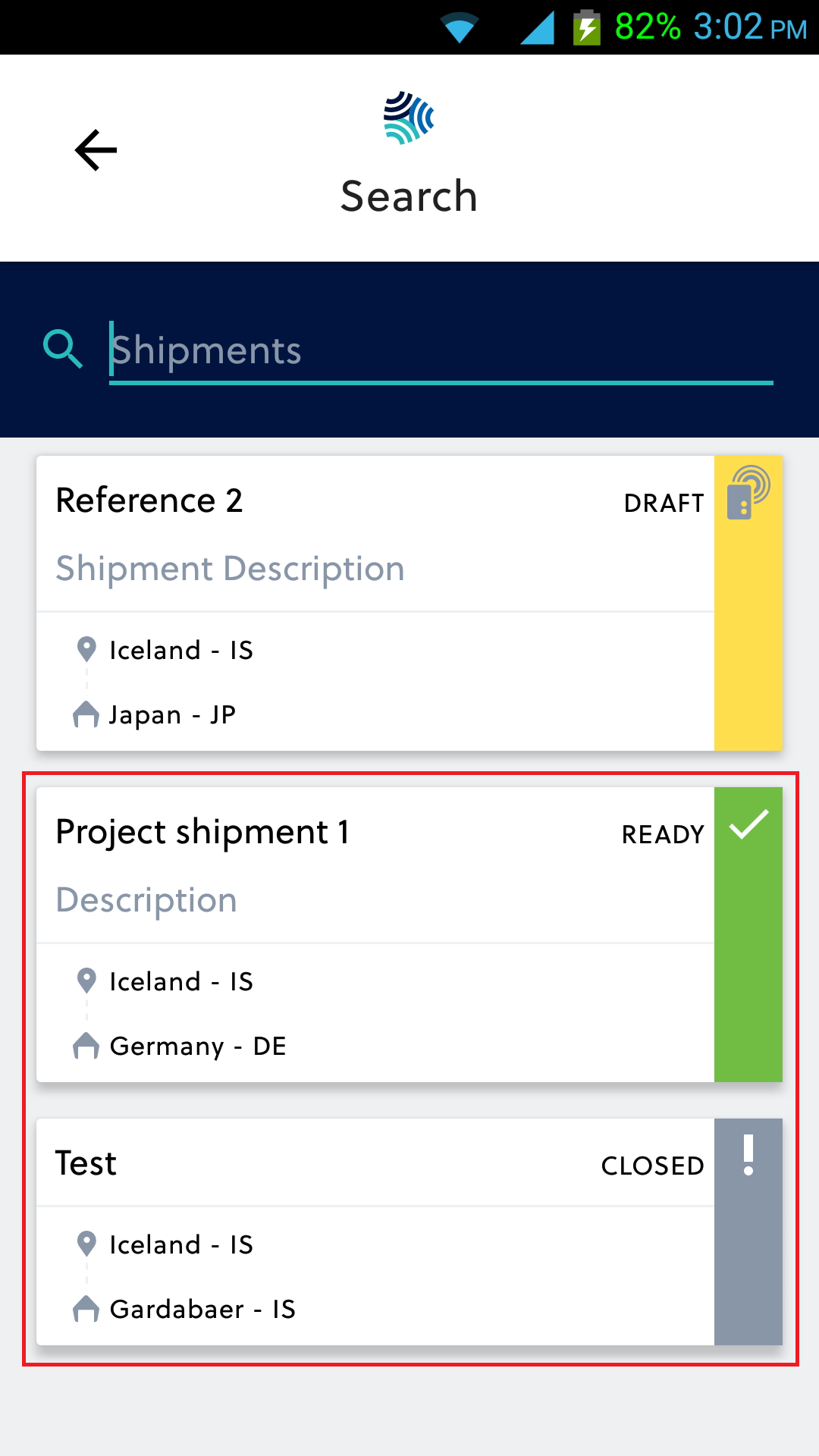The height and width of the screenshot is (1456, 819).
Task: Tap the green checkmark on Project shipment 1
Action: (x=748, y=824)
